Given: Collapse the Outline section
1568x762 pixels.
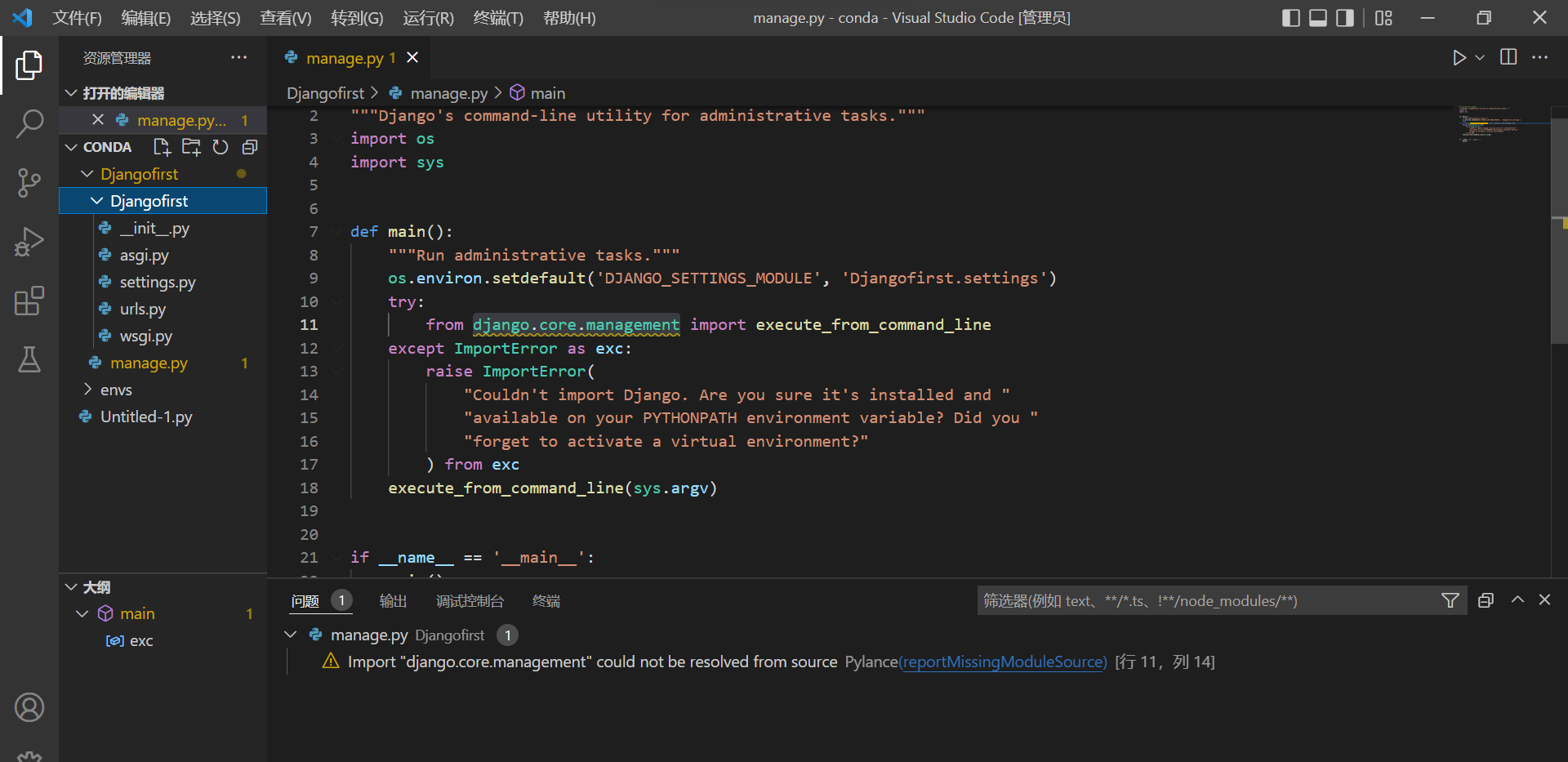Looking at the screenshot, I should (71, 587).
